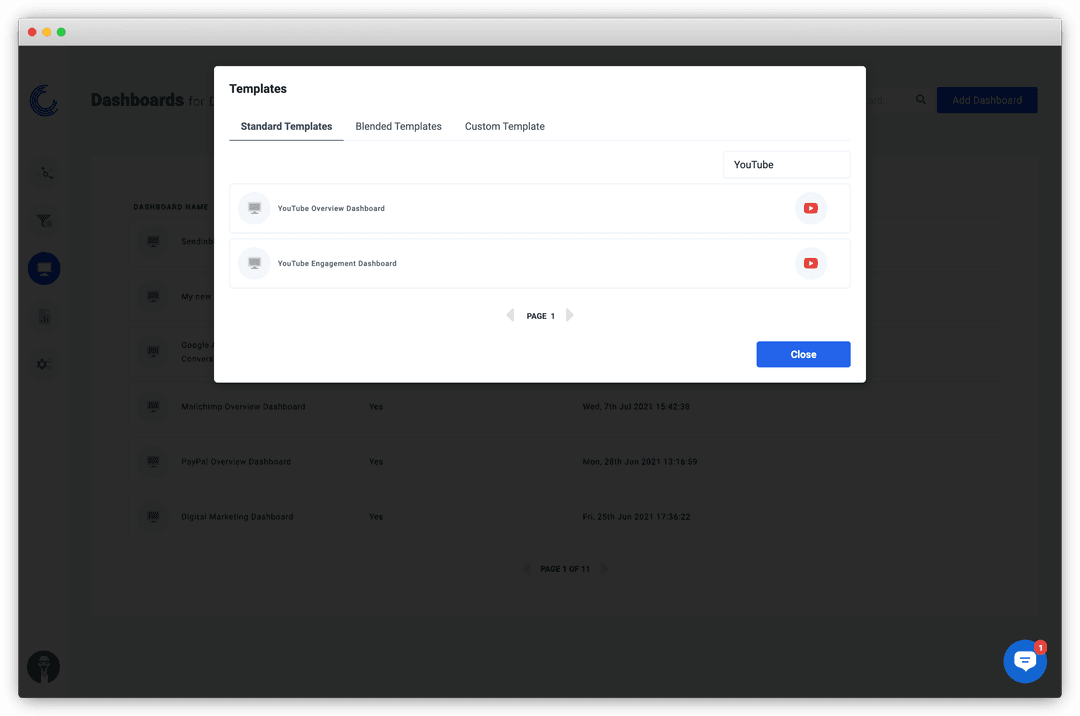The width and height of the screenshot is (1080, 716).
Task: Click monitor icon beside YouTube Overview Dashboard
Action: tap(254, 208)
